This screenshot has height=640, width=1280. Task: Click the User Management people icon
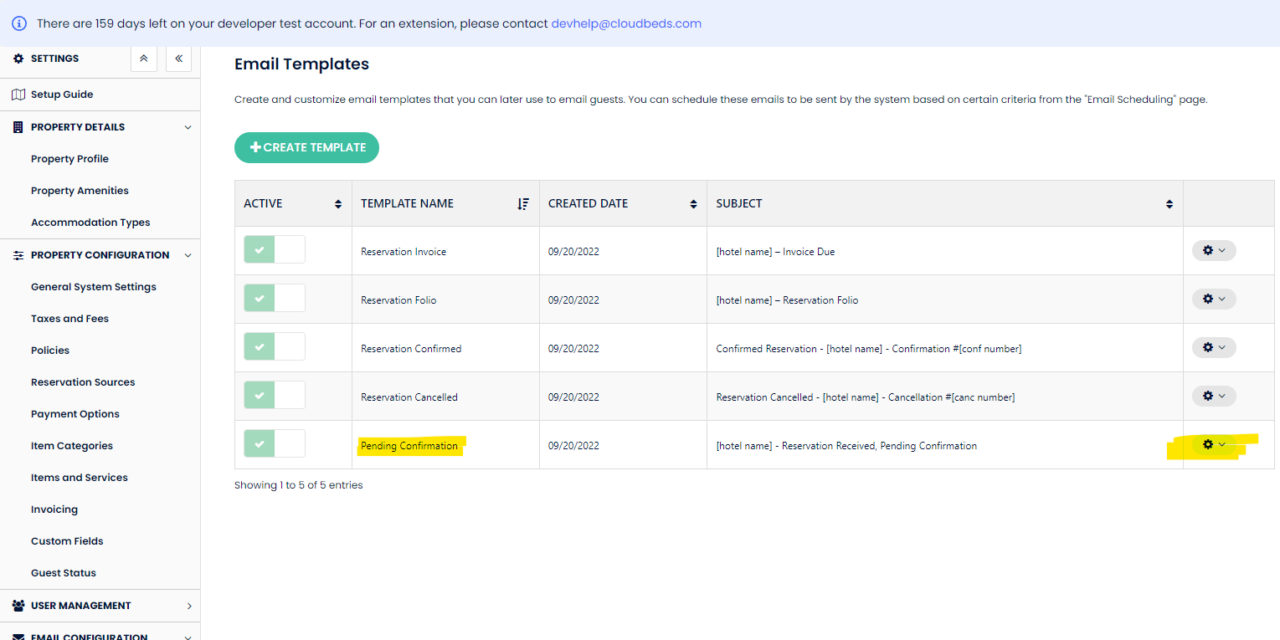coord(16,605)
